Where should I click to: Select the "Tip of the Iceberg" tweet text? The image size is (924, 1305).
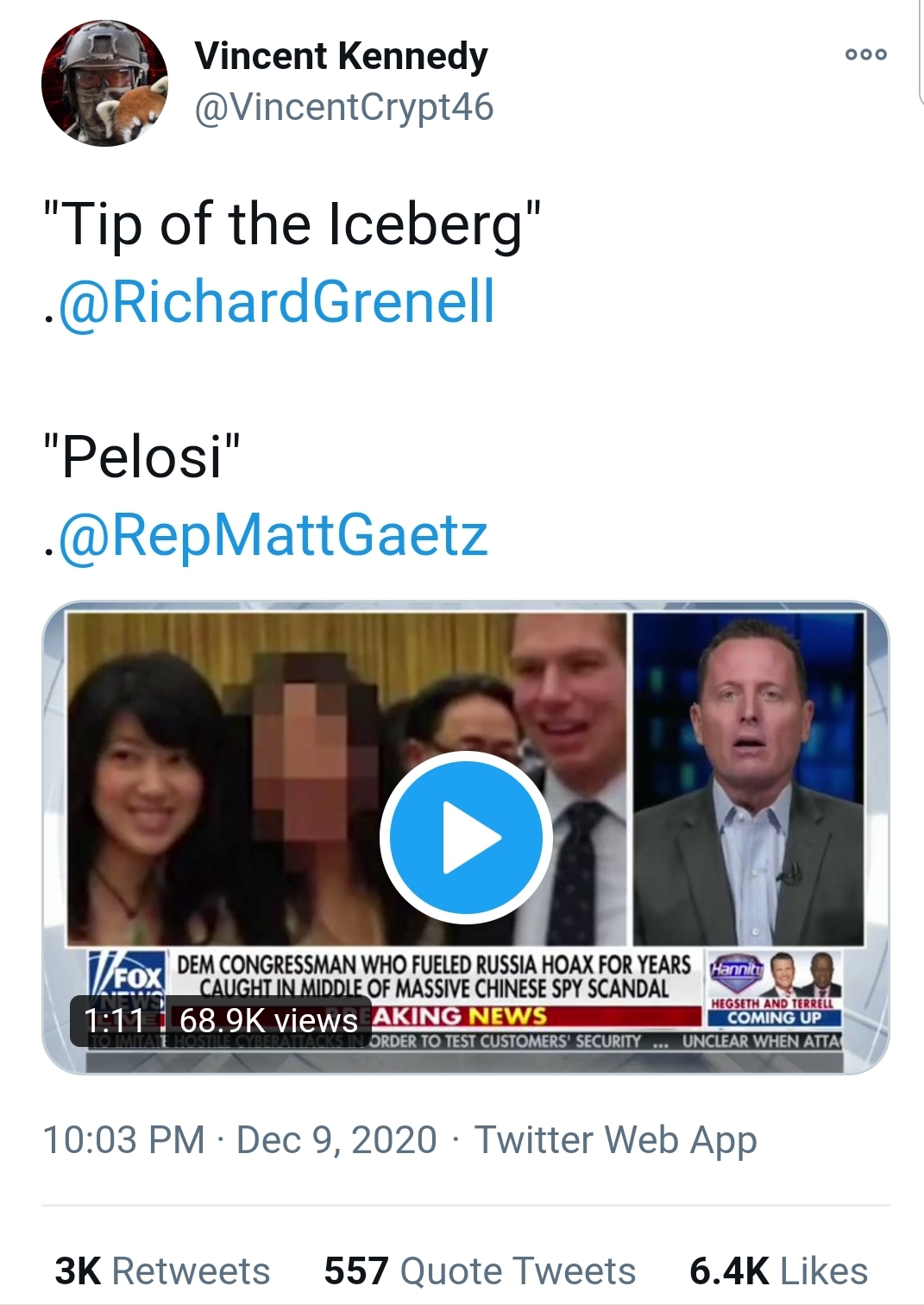[x=292, y=224]
